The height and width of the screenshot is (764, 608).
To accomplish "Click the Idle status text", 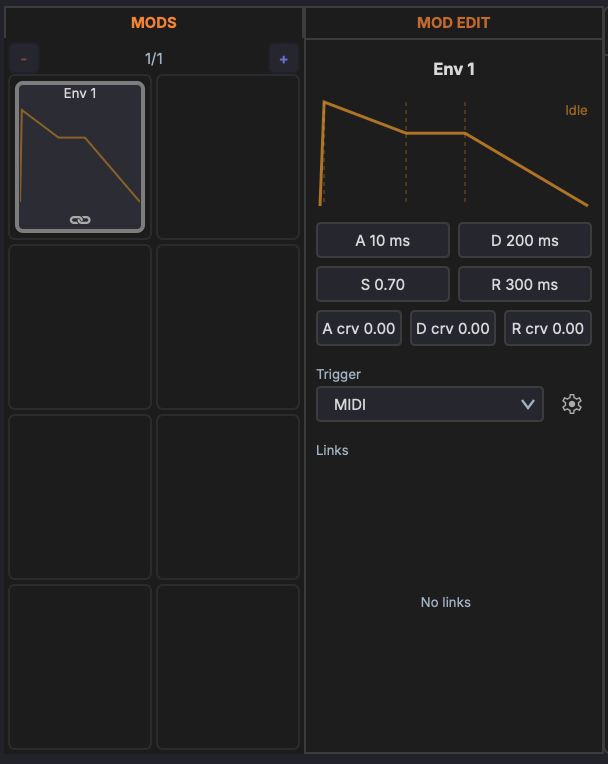I will [576, 111].
